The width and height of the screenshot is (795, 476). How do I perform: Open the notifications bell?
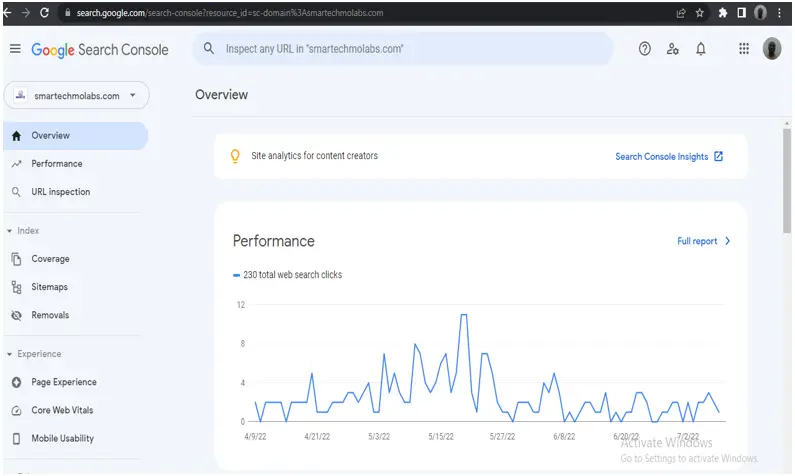point(701,49)
